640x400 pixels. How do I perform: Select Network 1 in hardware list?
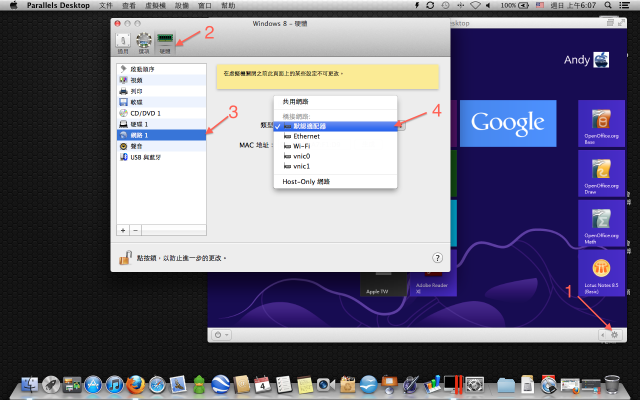pyautogui.click(x=162, y=135)
